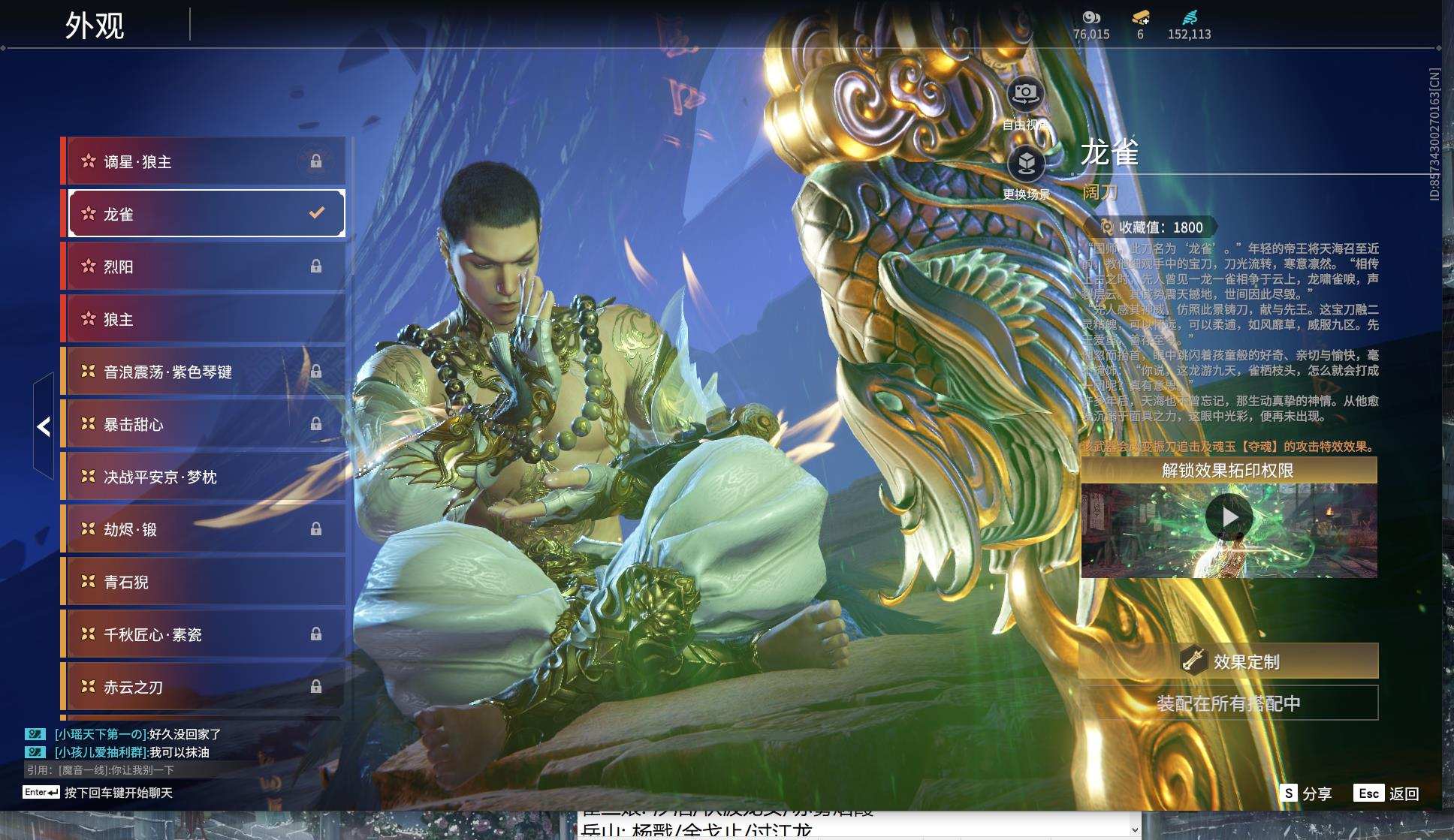This screenshot has height=840, width=1454.
Task: Open 效果定制 effect customization
Action: click(1229, 661)
